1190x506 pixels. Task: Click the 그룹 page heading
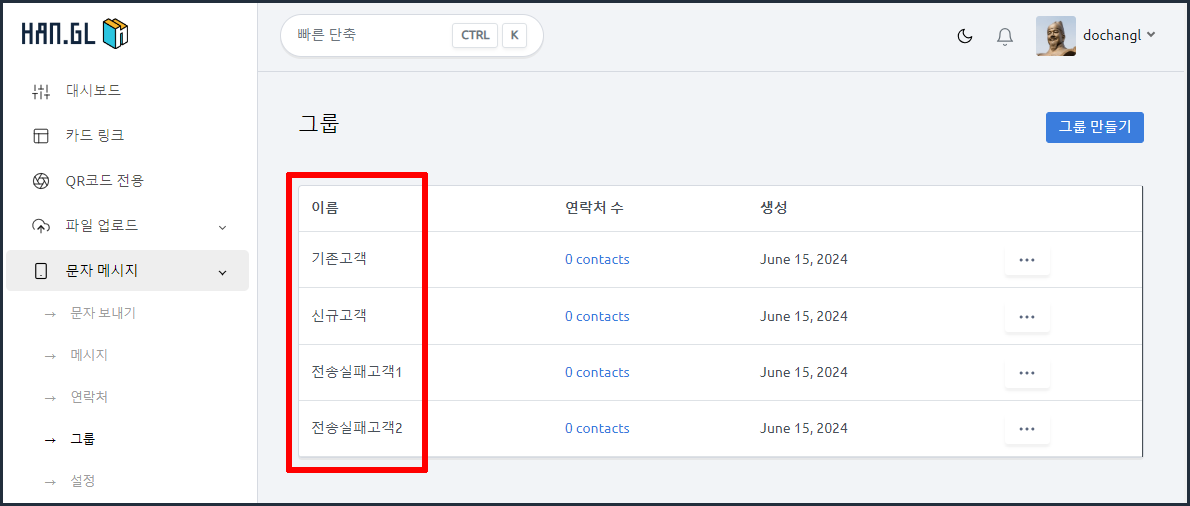[319, 124]
